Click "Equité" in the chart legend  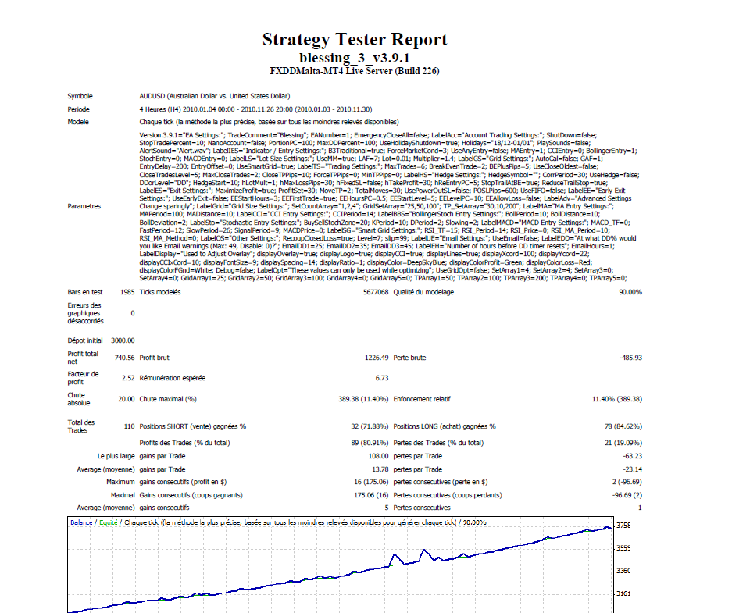pos(108,523)
